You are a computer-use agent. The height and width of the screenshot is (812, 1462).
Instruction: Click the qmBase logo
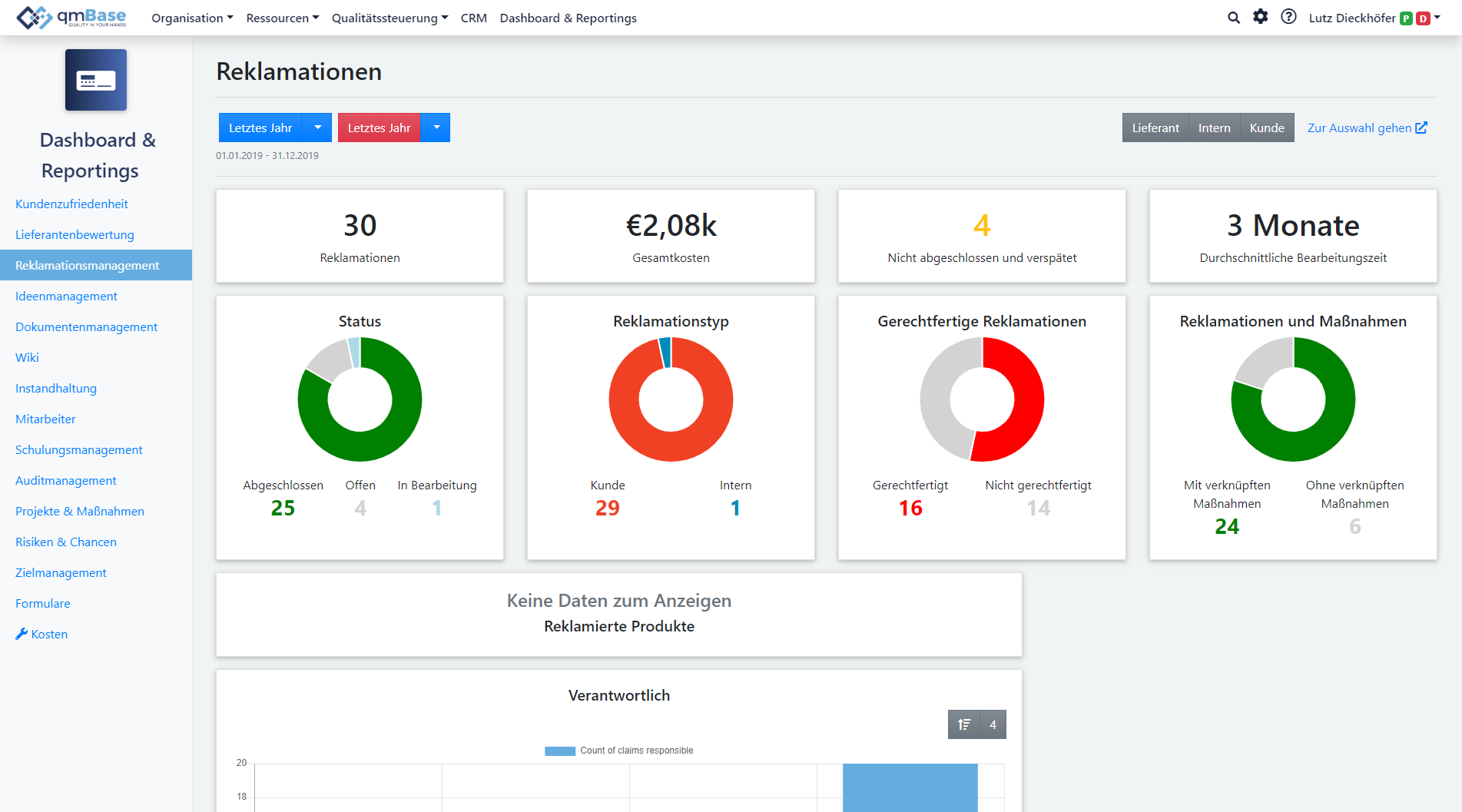coord(71,17)
